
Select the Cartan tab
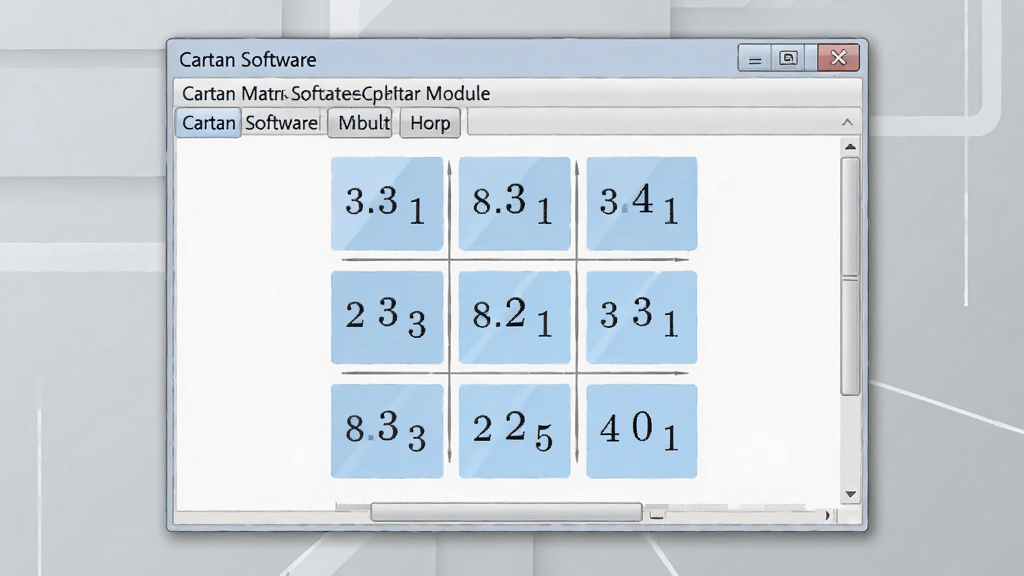(x=208, y=123)
